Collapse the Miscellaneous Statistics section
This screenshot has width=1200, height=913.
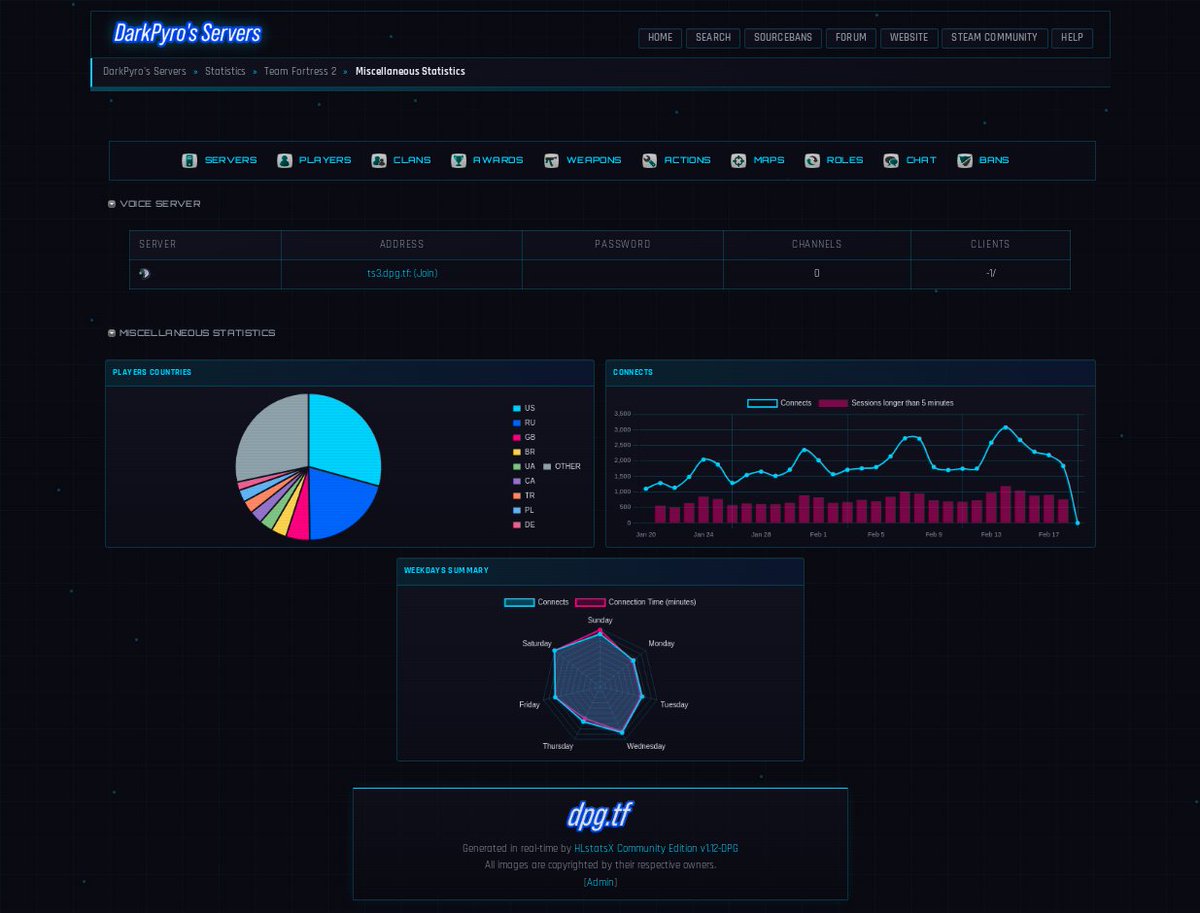112,333
